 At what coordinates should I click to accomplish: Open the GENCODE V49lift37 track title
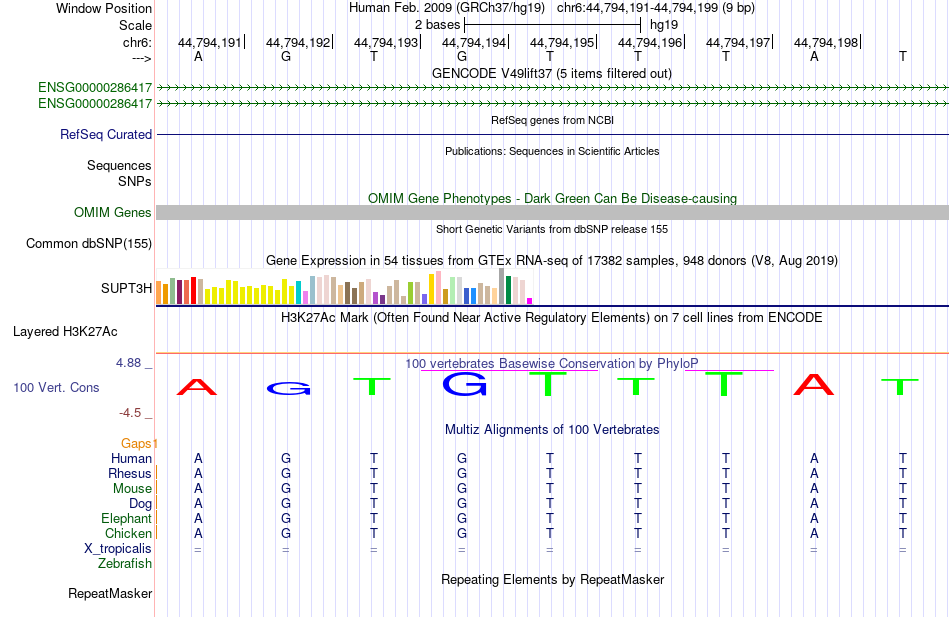pyautogui.click(x=552, y=73)
